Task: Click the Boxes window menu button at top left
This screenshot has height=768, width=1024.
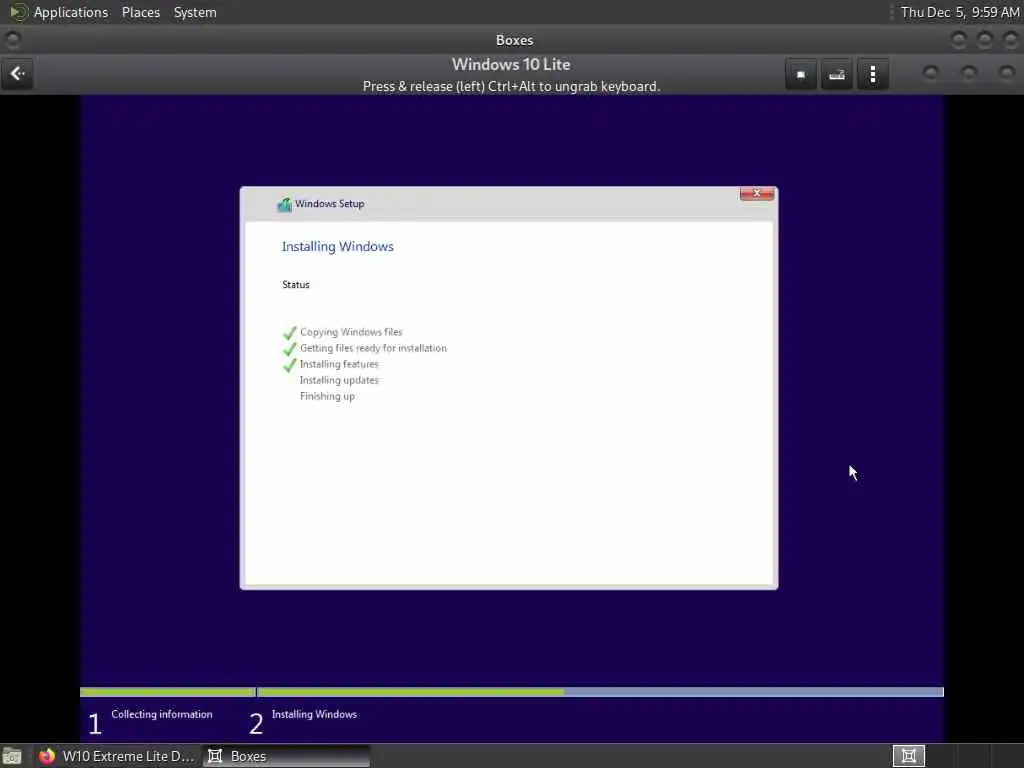Action: 12,40
